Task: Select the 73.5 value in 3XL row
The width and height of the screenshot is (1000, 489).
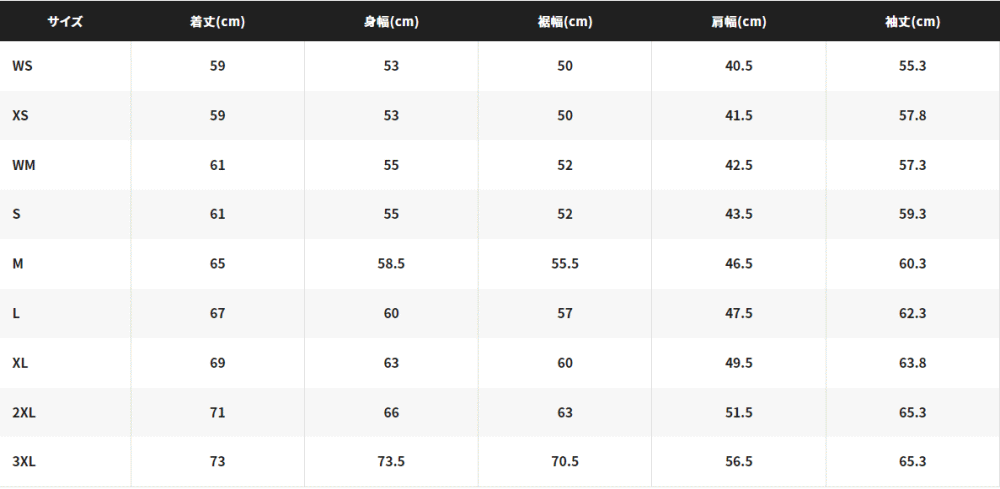Action: point(391,462)
